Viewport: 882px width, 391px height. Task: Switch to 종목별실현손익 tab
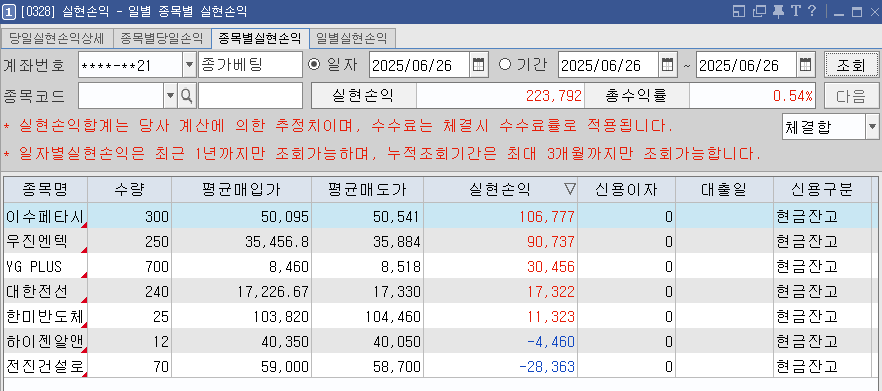pos(260,38)
